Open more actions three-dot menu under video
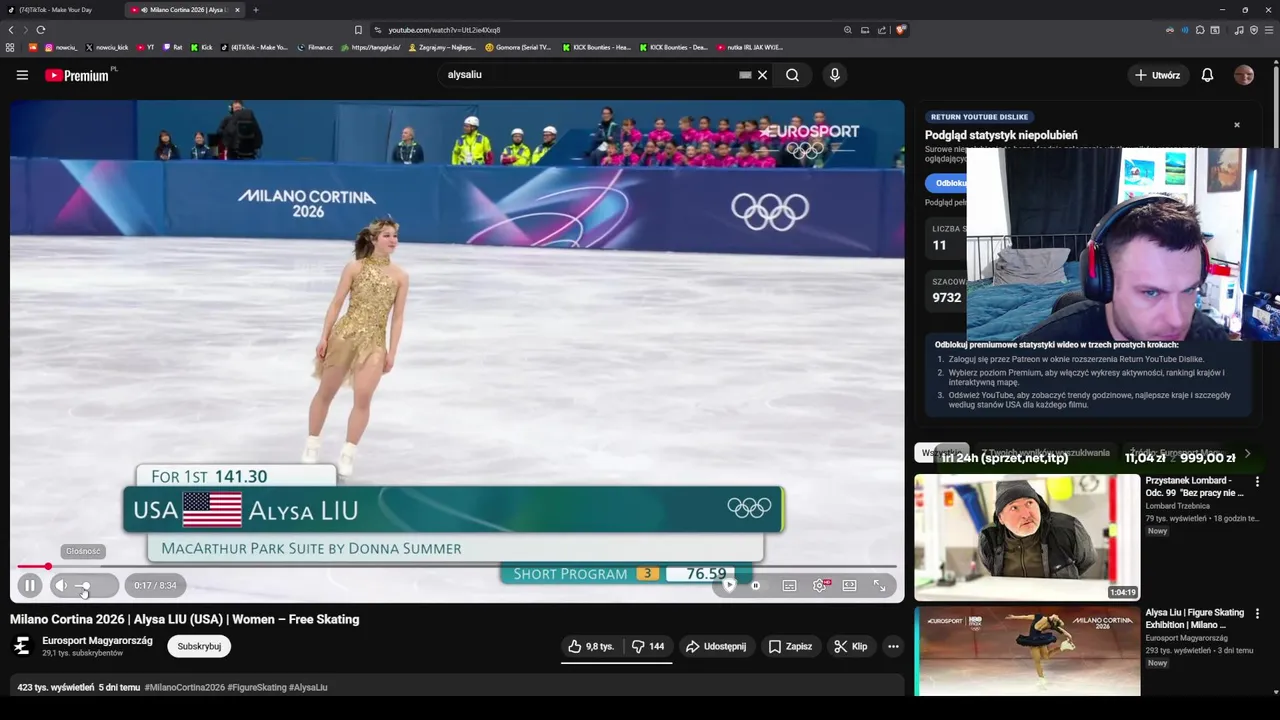The image size is (1280, 720). pos(893,647)
